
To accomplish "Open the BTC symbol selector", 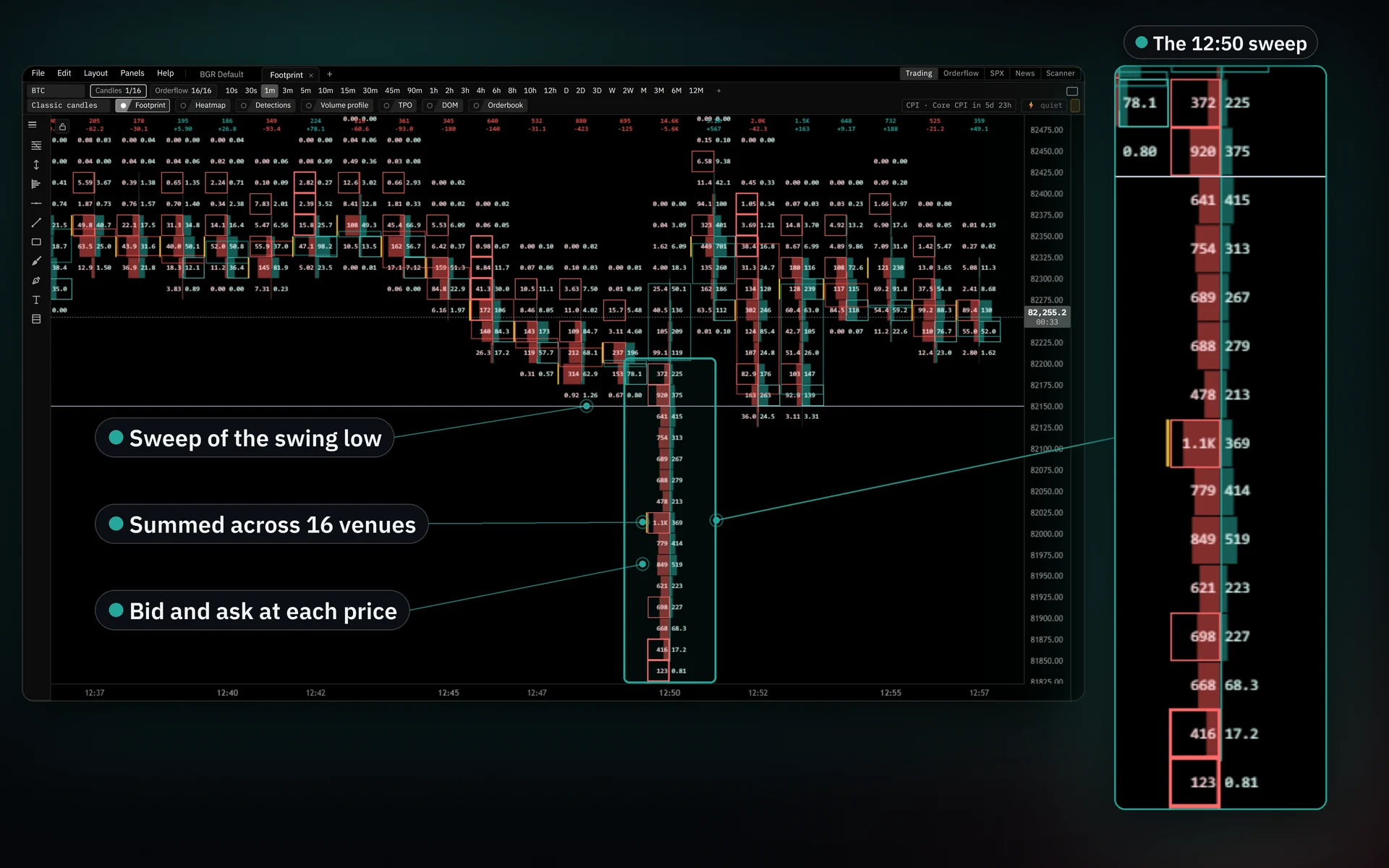I will [x=56, y=91].
